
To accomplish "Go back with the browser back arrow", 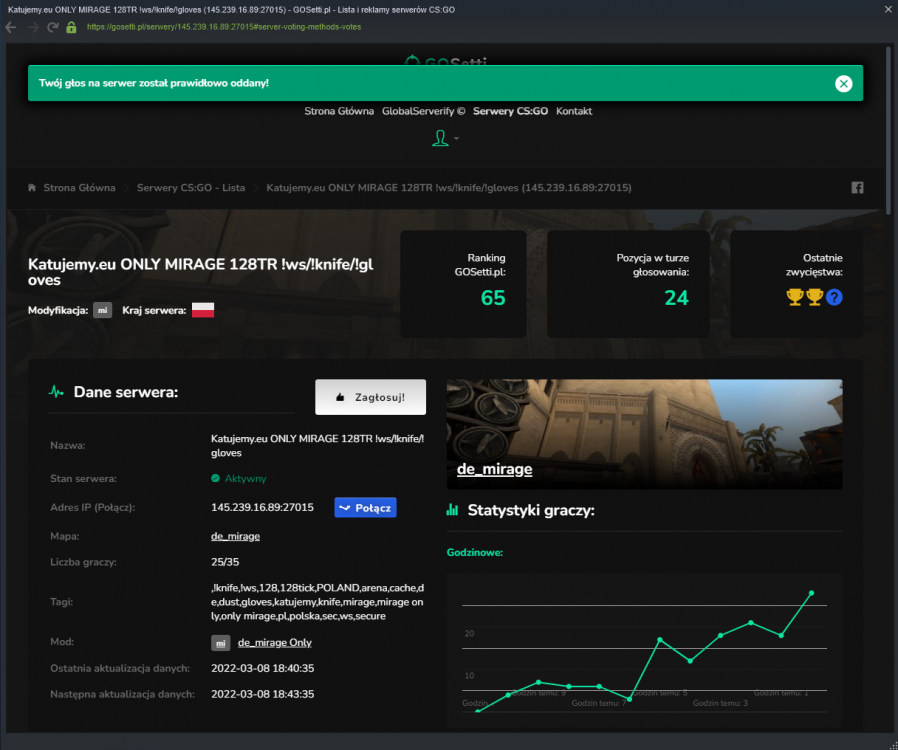I will tap(10, 27).
